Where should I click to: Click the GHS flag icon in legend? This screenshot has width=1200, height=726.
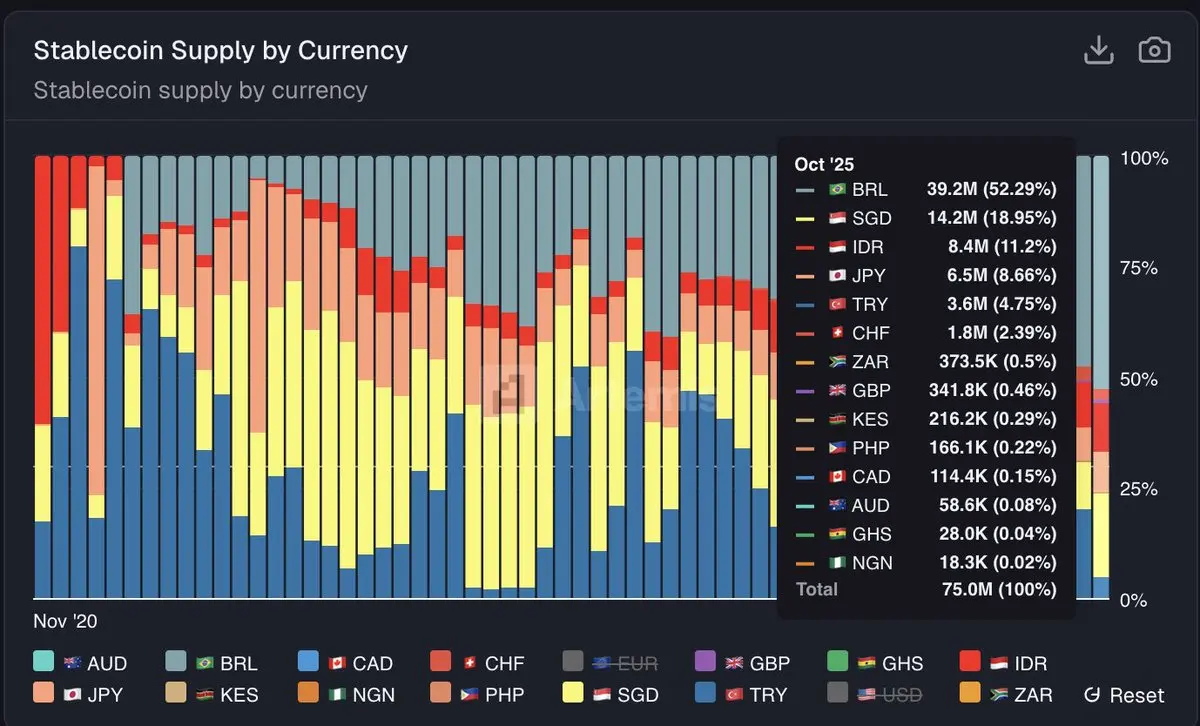(866, 663)
